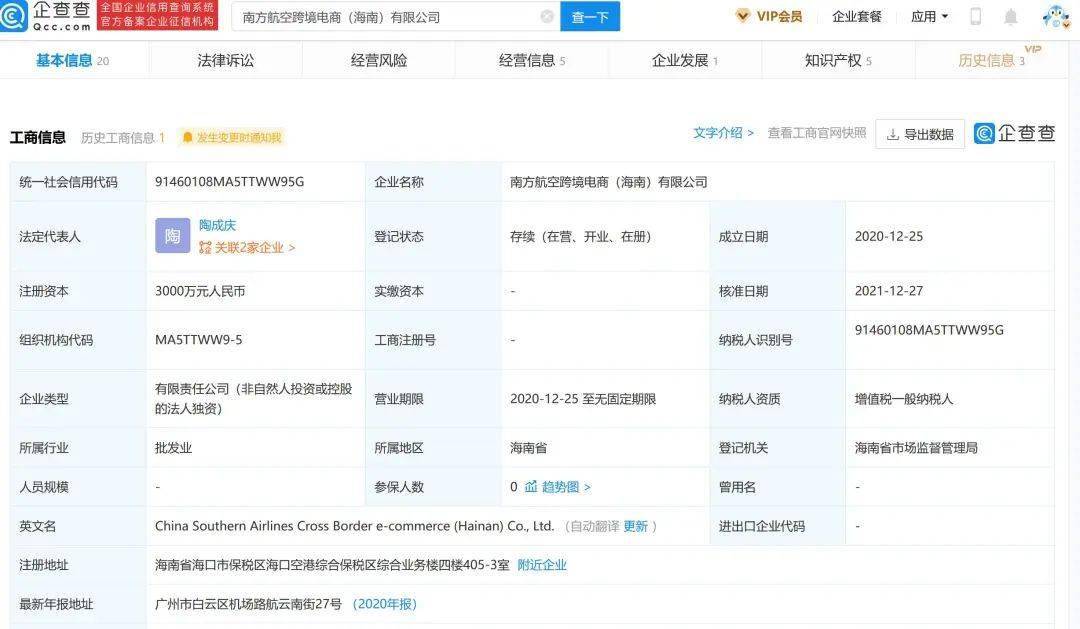Open 历史工商信息 section

[122, 138]
